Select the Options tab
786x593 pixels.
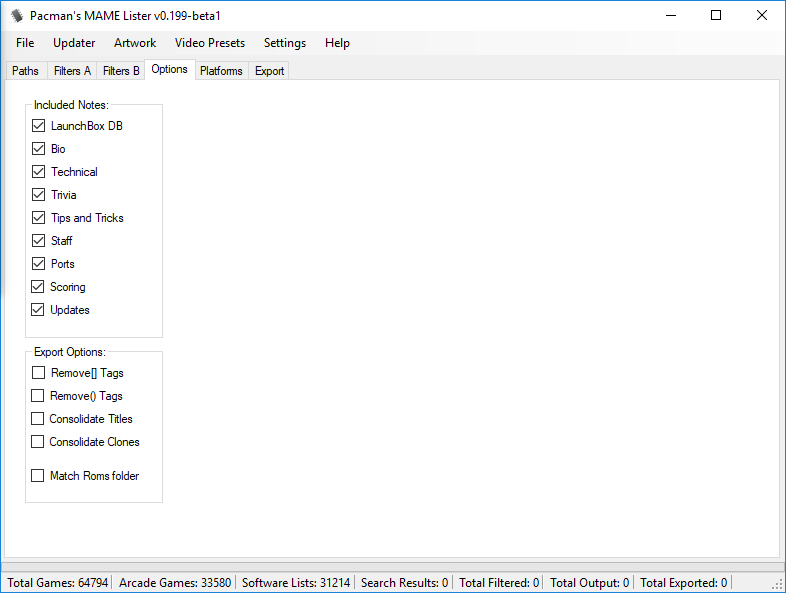click(x=169, y=69)
